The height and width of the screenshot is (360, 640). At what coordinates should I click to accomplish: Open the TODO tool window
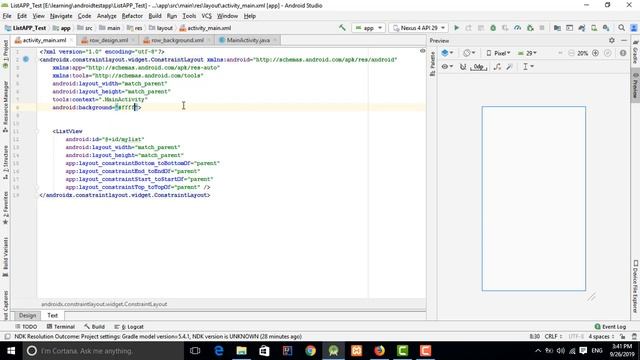click(x=26, y=327)
